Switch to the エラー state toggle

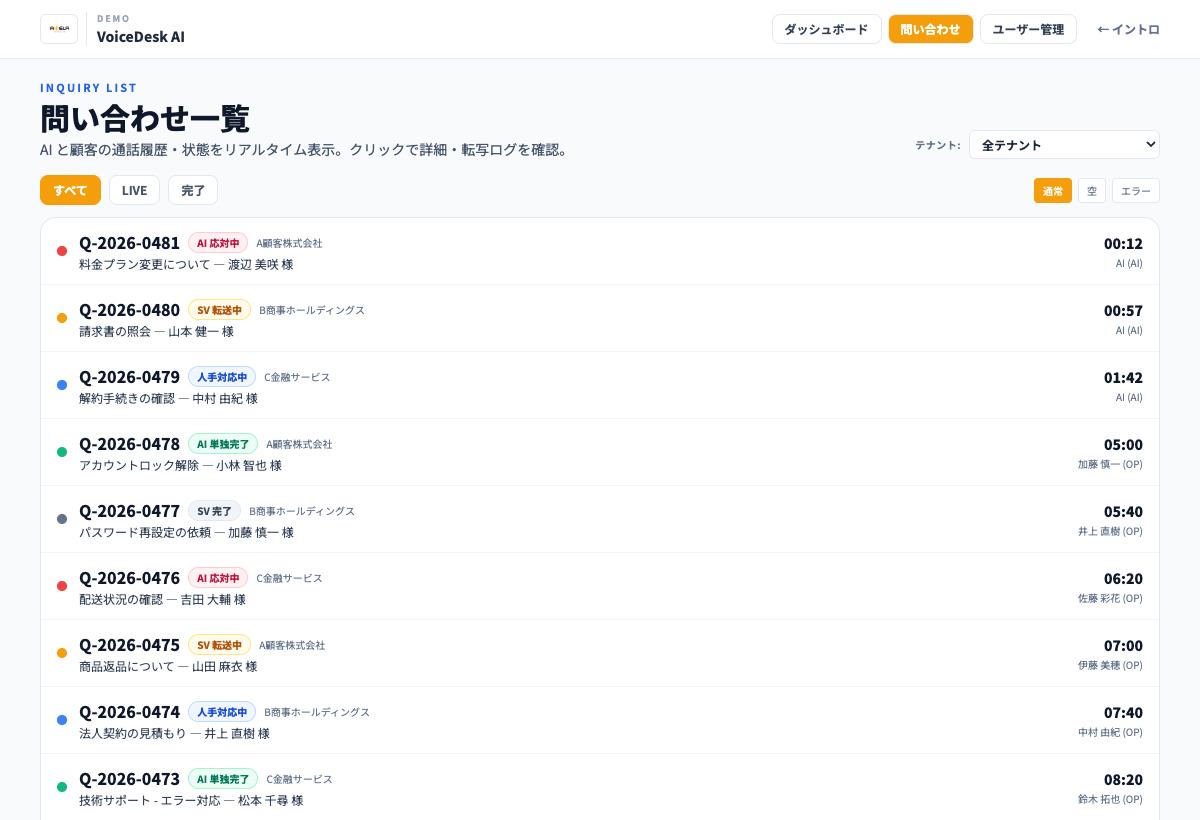[x=1136, y=191]
